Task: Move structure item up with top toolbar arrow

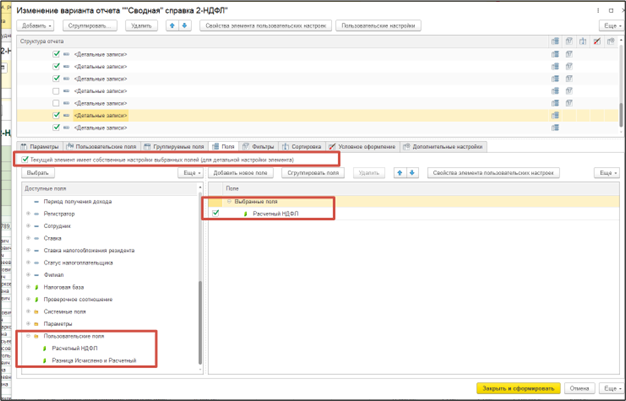Action: (x=172, y=26)
